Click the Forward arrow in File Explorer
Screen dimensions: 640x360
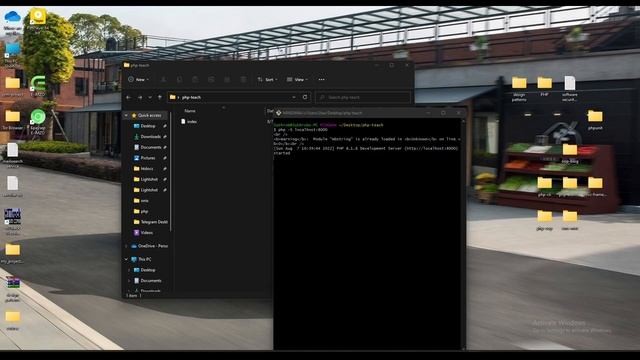pos(140,97)
